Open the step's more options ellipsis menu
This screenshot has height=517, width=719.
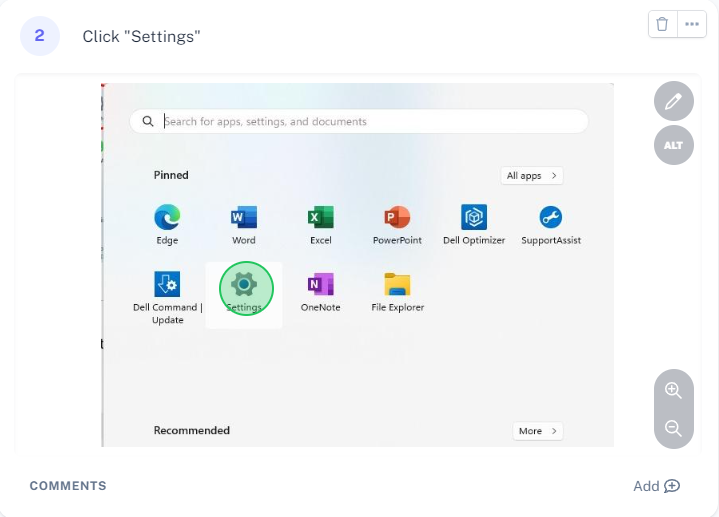tap(691, 24)
